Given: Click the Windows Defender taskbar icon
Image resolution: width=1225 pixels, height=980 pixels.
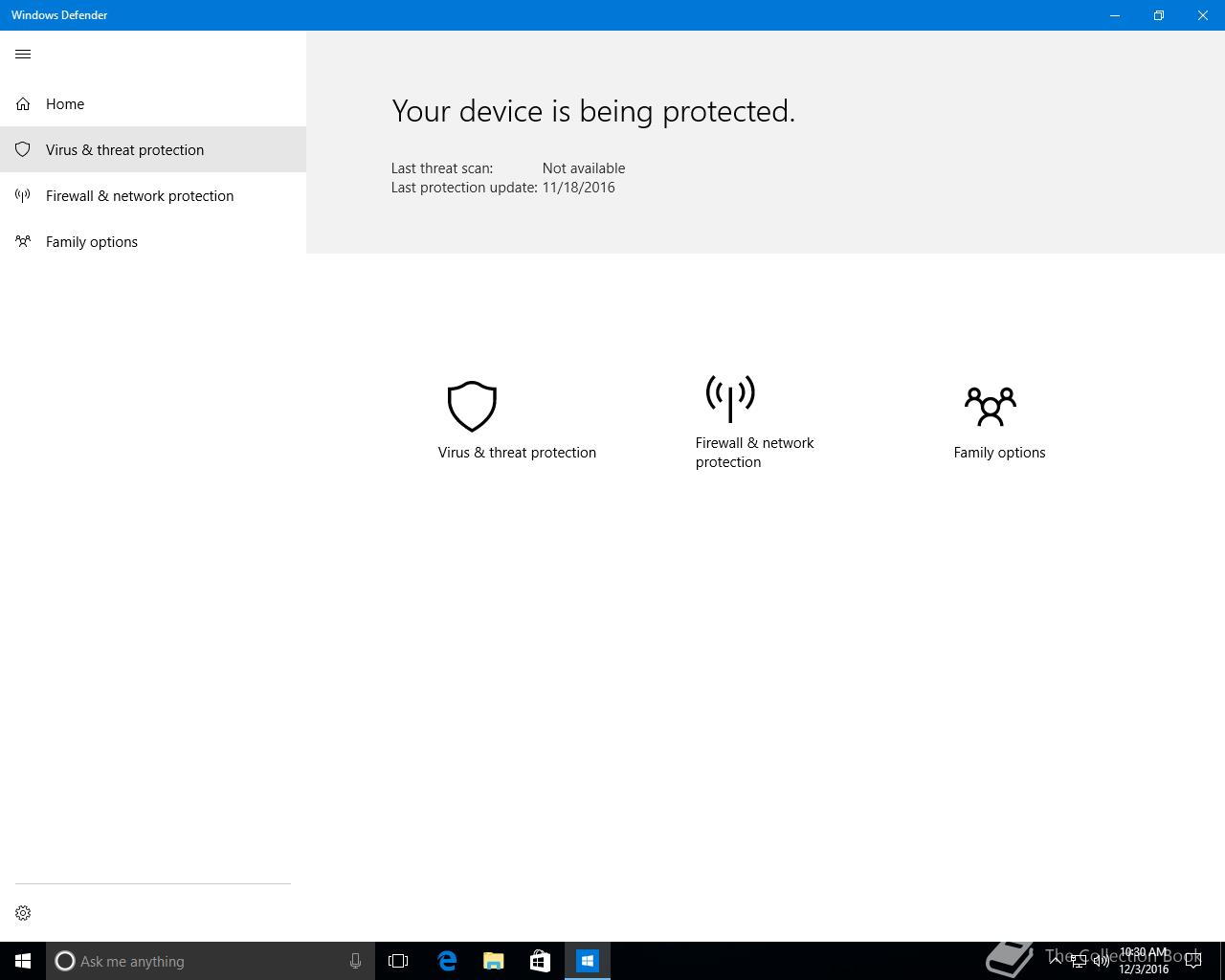Looking at the screenshot, I should pos(588,961).
